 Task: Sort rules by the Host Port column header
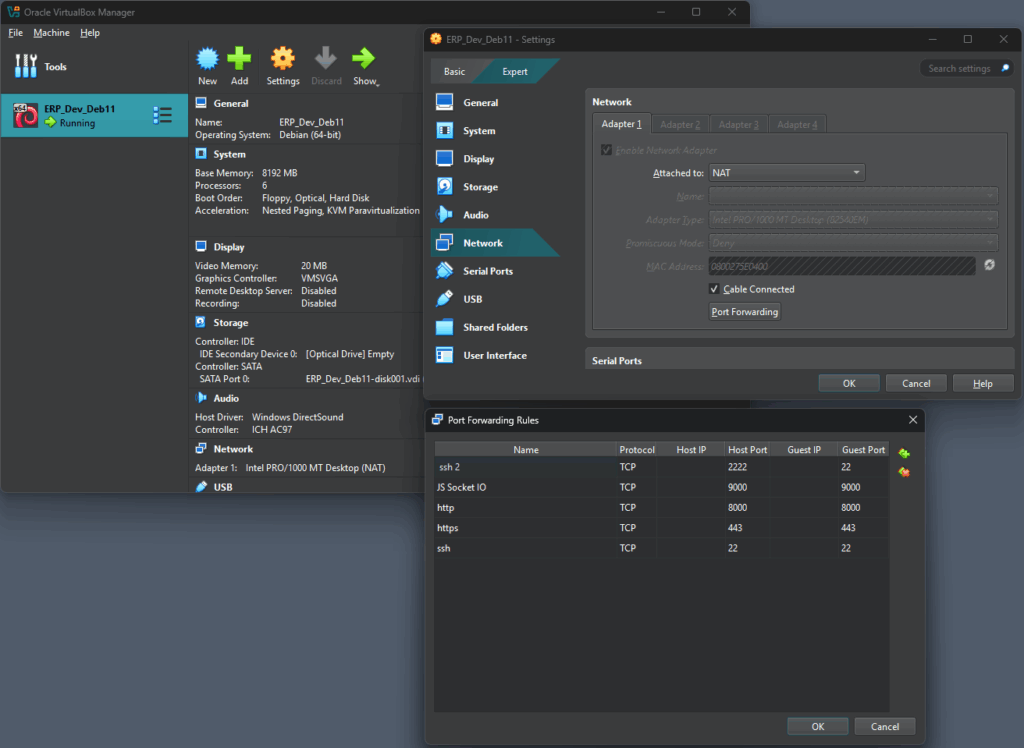pos(747,449)
